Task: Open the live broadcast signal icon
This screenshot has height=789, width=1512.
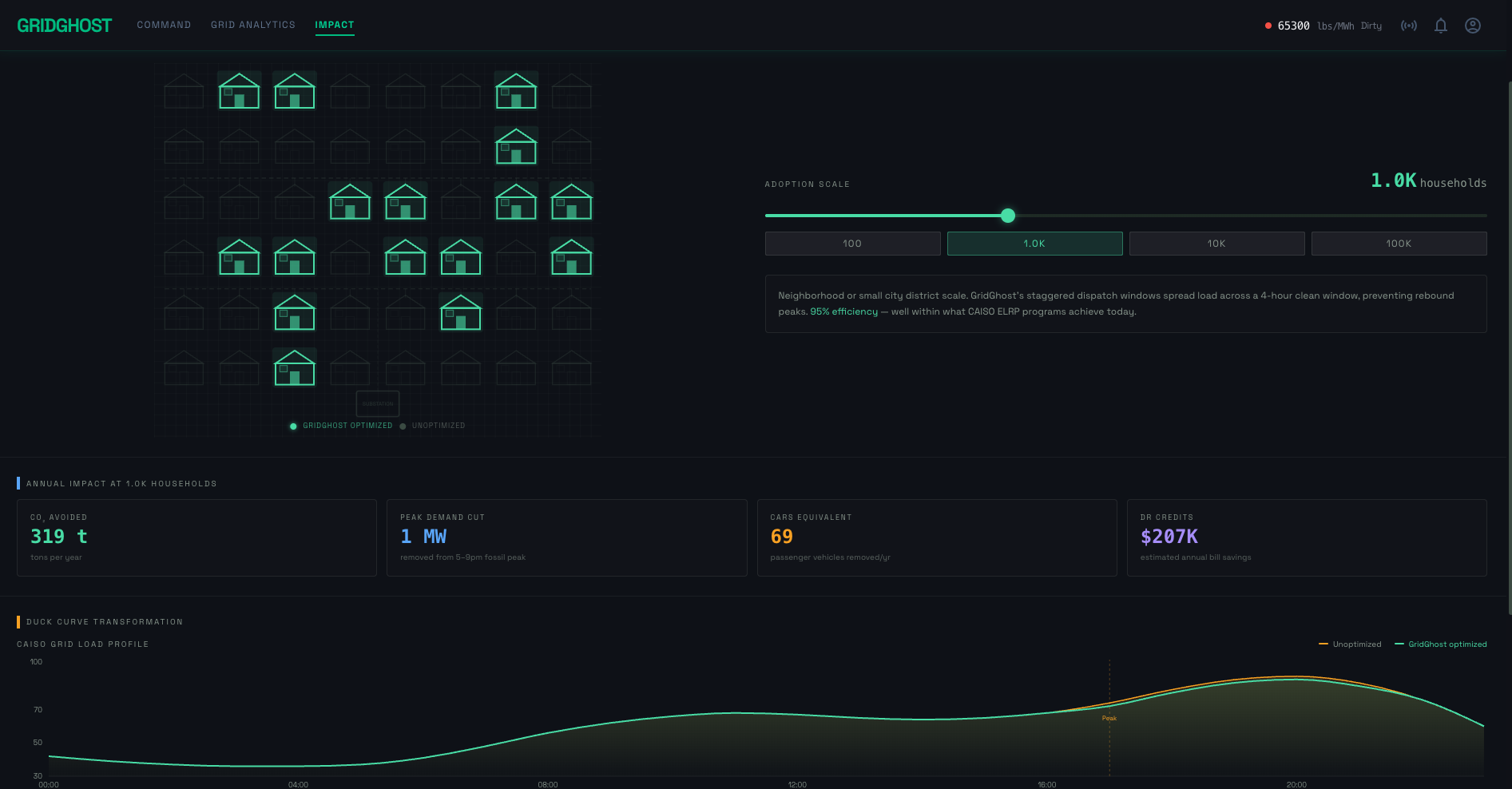Action: 1409,26
